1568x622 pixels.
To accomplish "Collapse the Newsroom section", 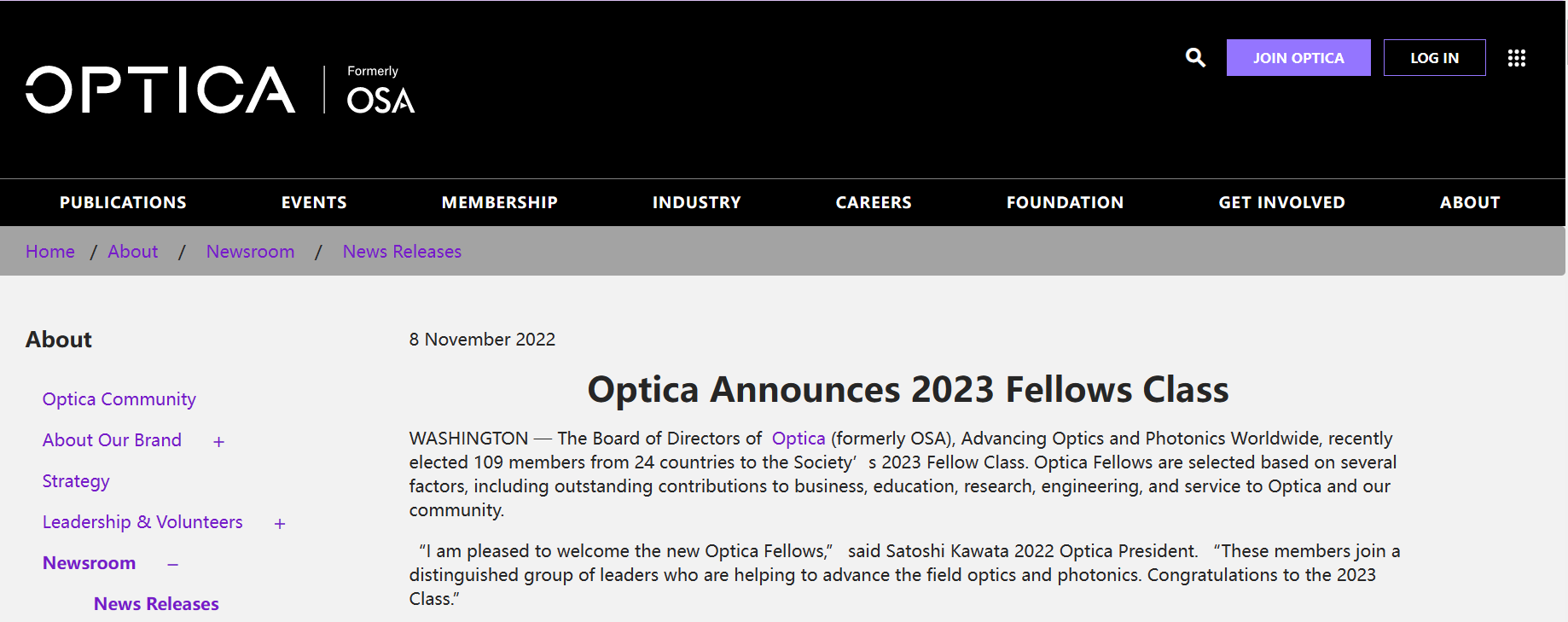I will click(x=173, y=565).
